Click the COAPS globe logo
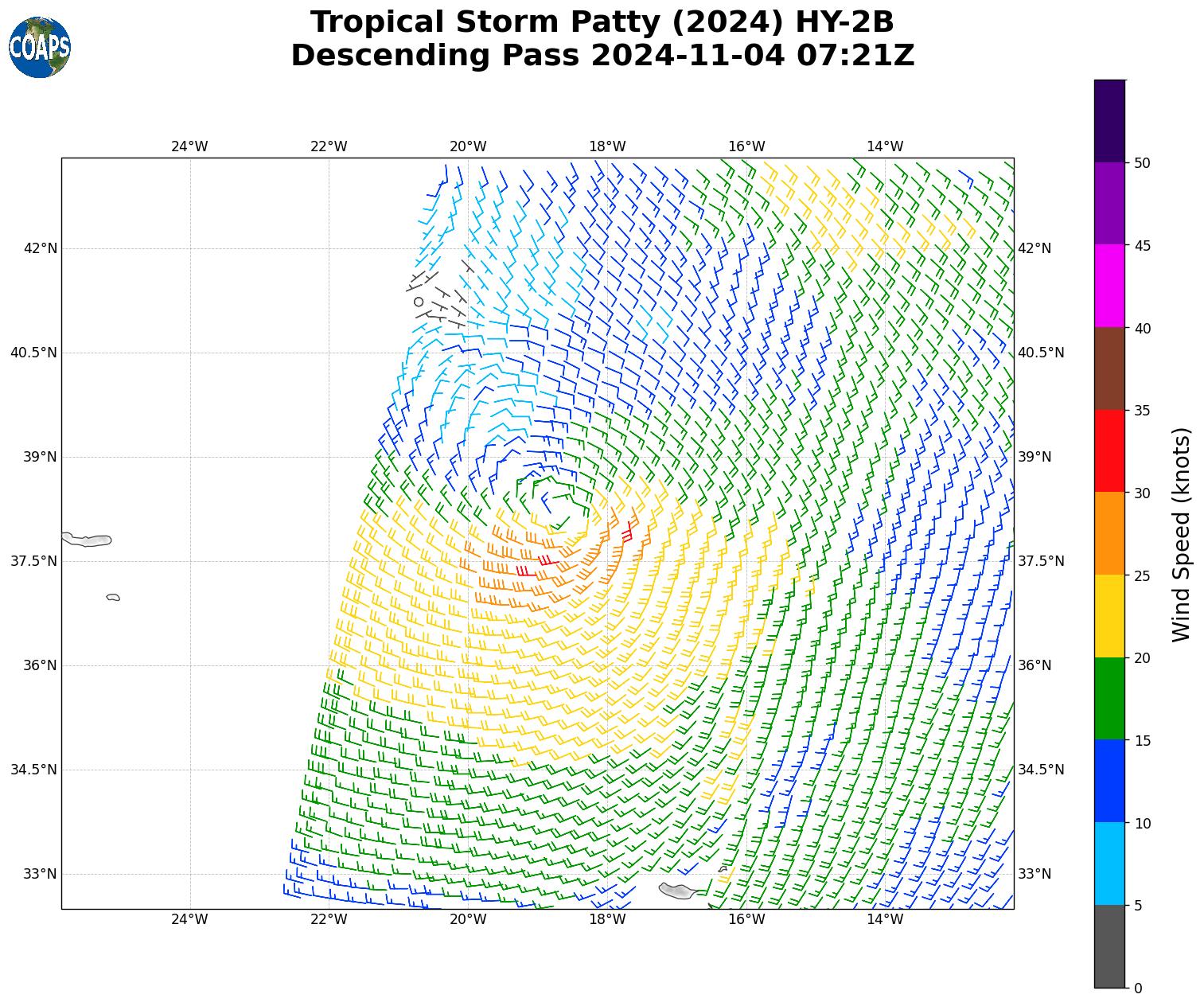The image size is (1204, 1006). tap(40, 48)
